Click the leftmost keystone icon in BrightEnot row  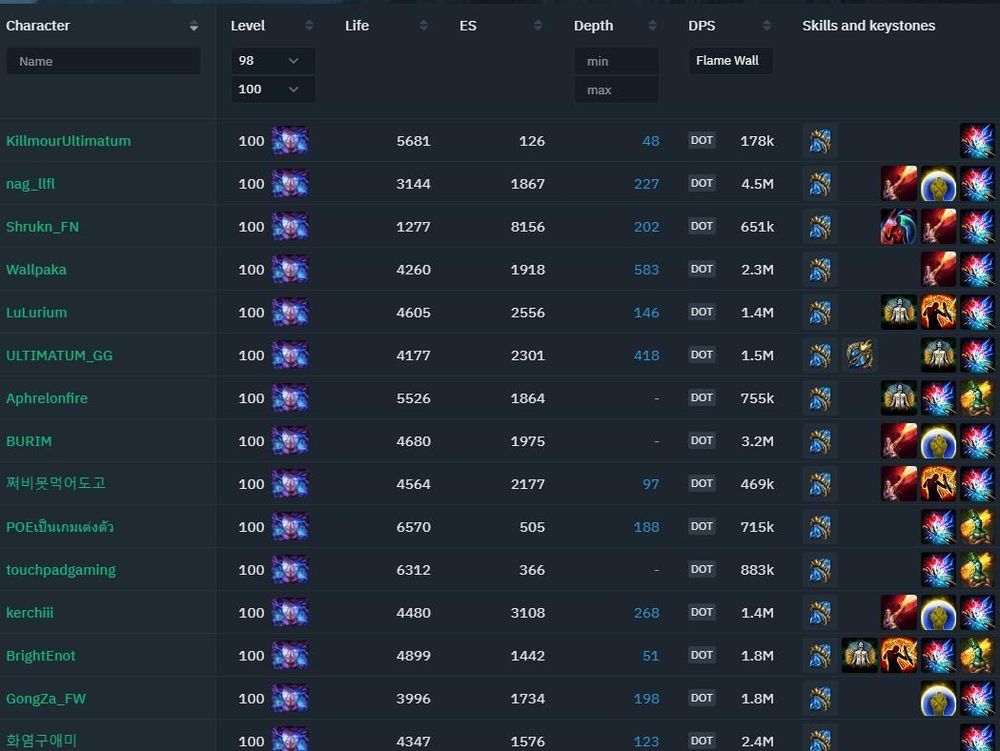point(859,655)
